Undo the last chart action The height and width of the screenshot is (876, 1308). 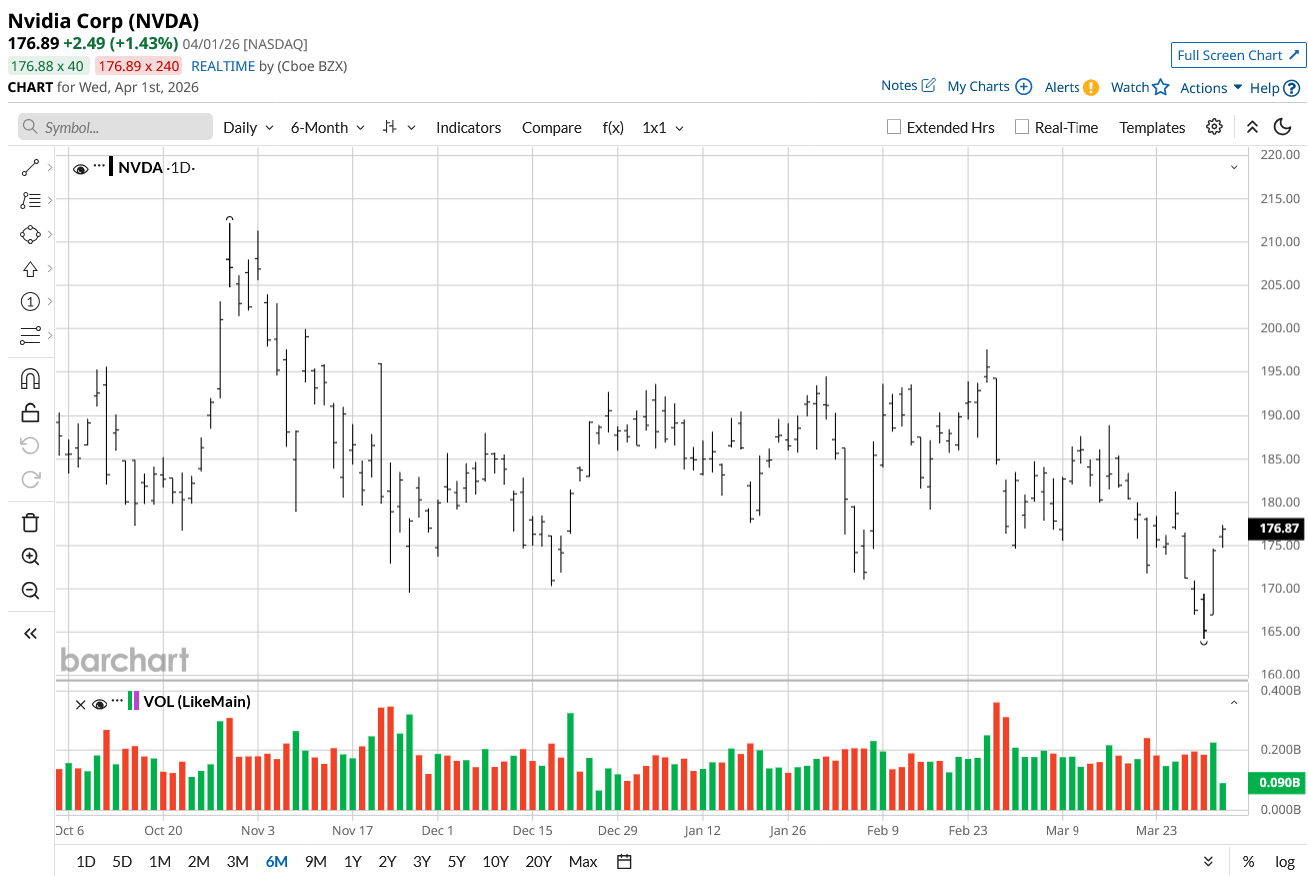coord(30,445)
